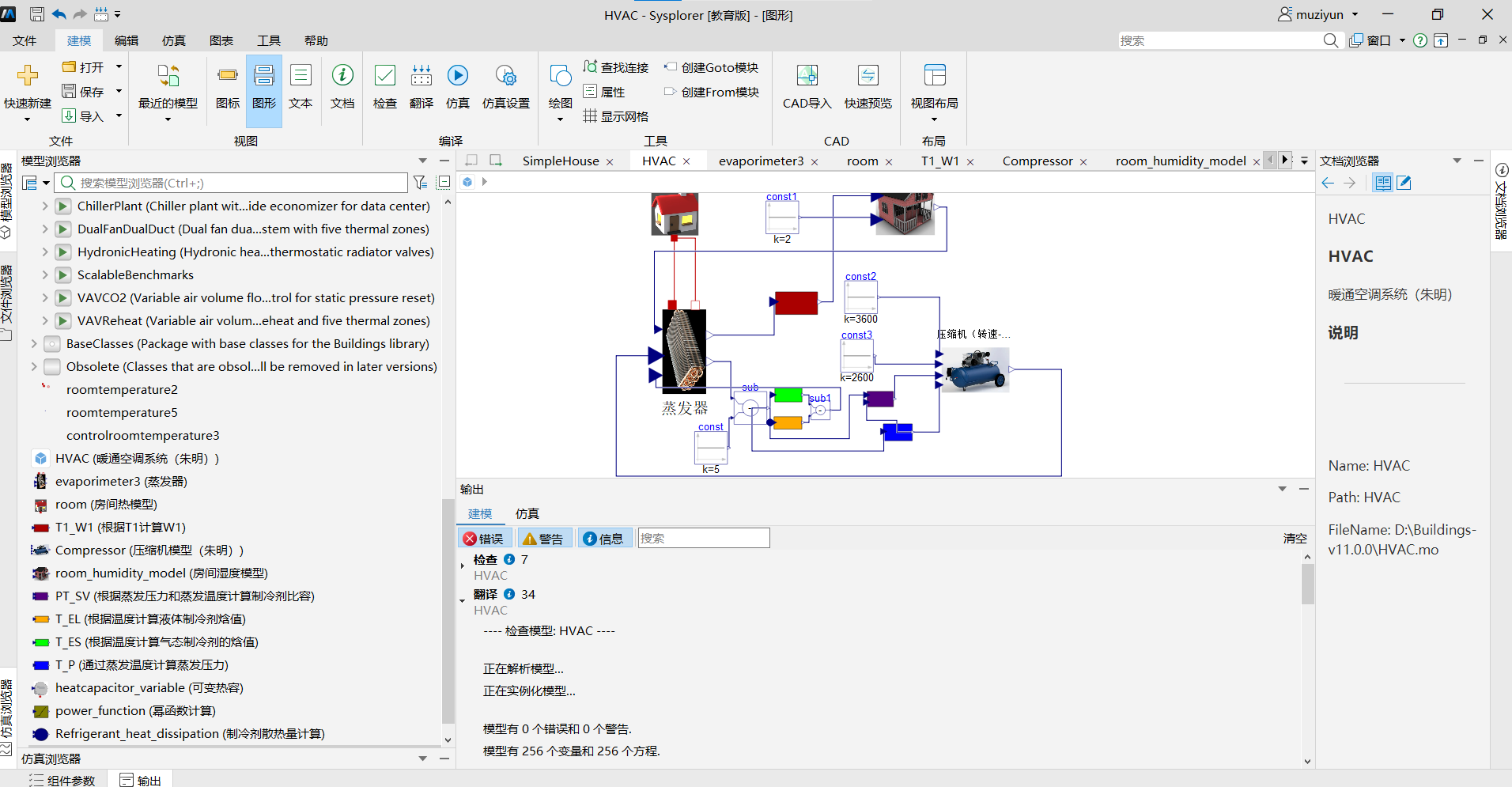Expand the DualFanDualDuct tree node

pos(45,229)
